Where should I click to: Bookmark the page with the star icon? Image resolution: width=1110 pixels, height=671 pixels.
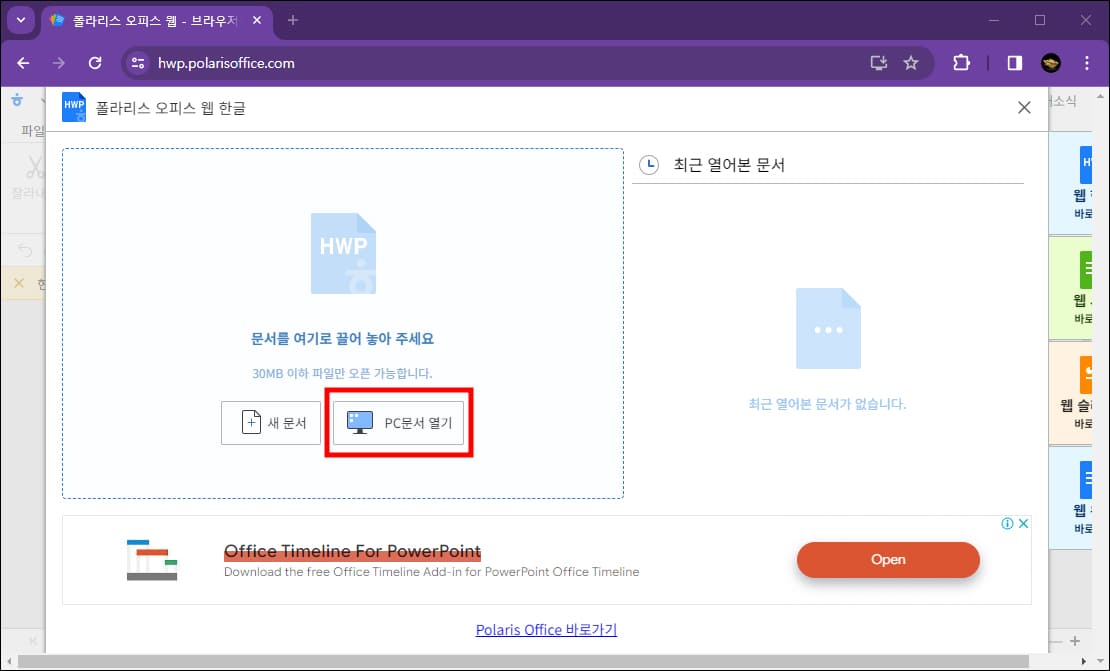point(911,62)
